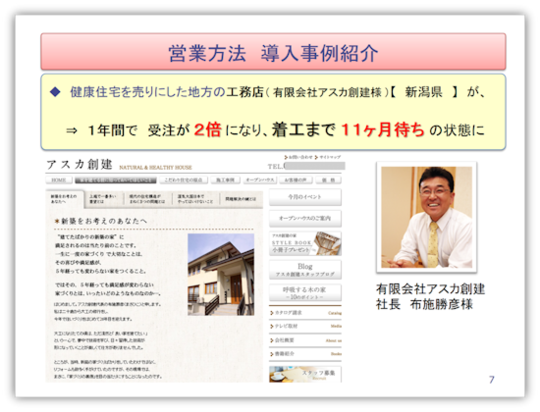Open the 施工事例 navigation item

point(225,180)
